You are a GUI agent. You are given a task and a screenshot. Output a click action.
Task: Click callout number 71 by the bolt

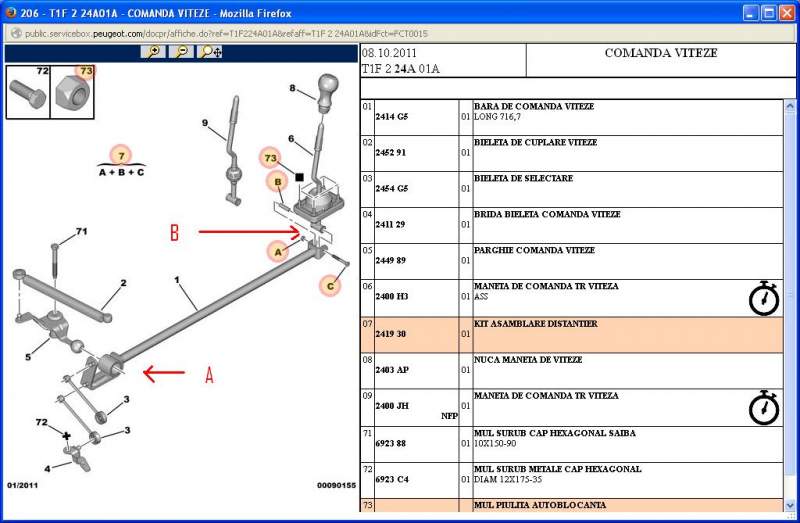pos(82,231)
